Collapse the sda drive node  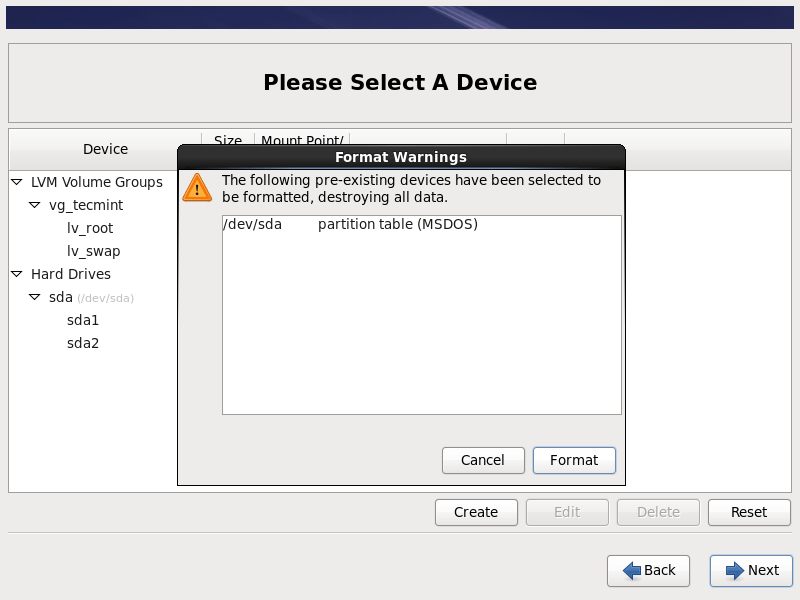click(35, 297)
